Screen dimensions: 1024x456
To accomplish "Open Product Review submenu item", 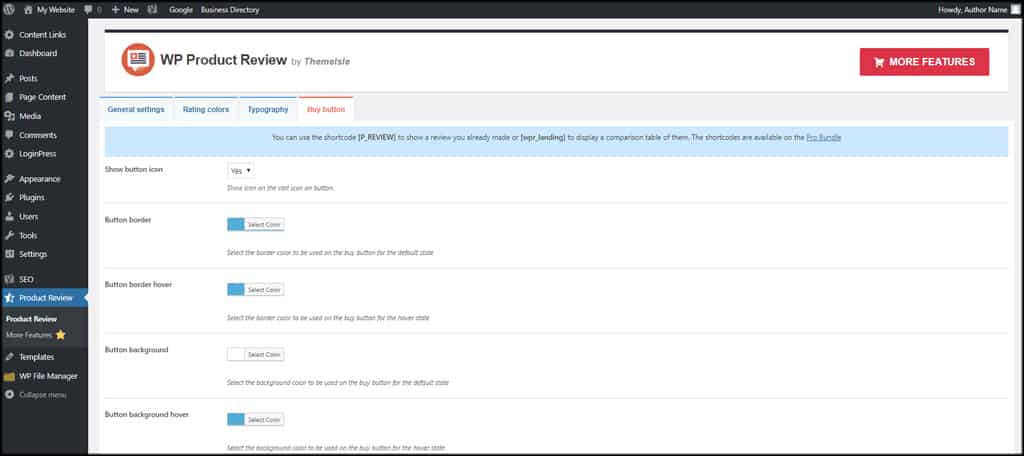I will pos(31,319).
